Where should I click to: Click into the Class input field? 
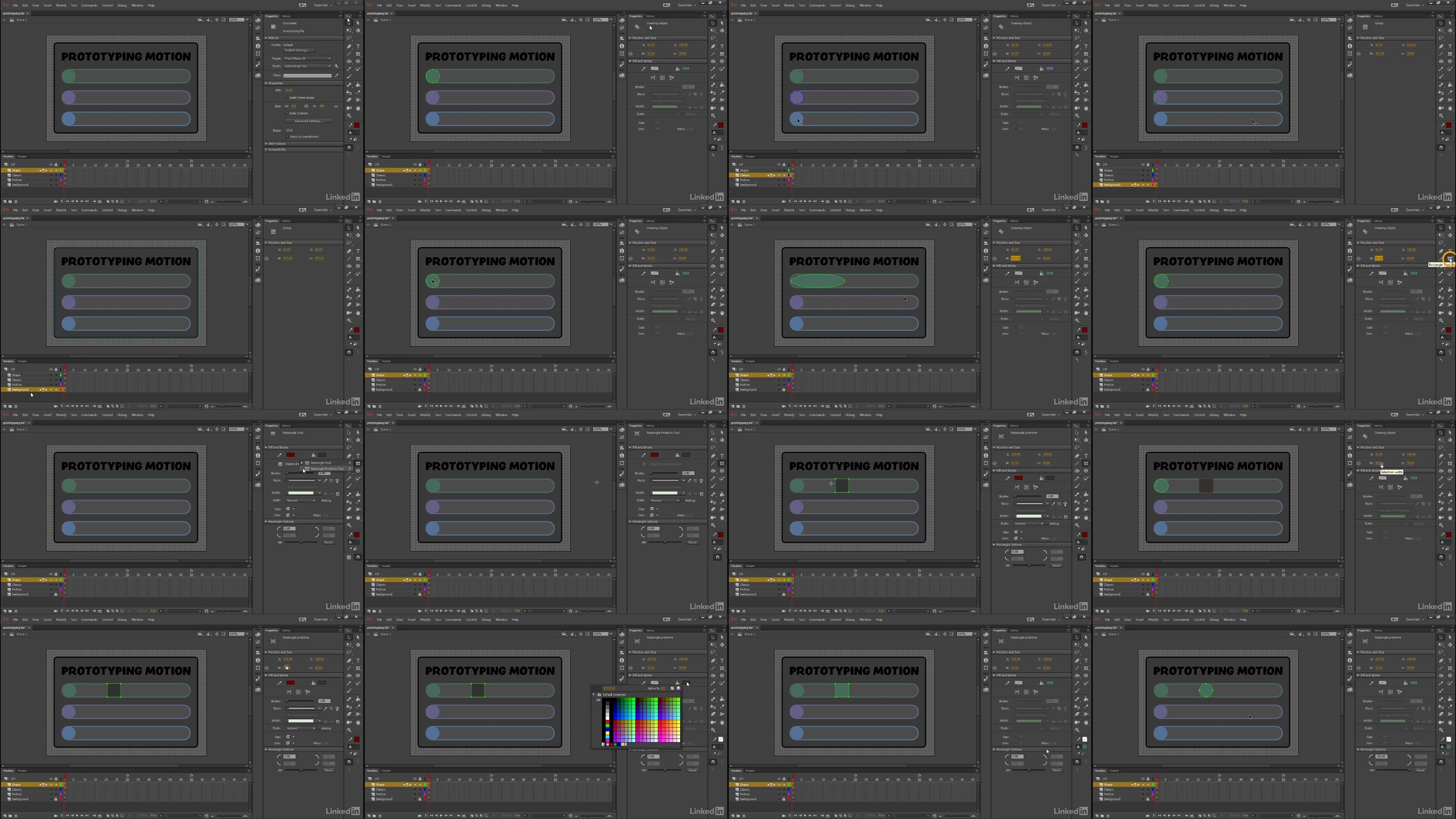pos(308,76)
